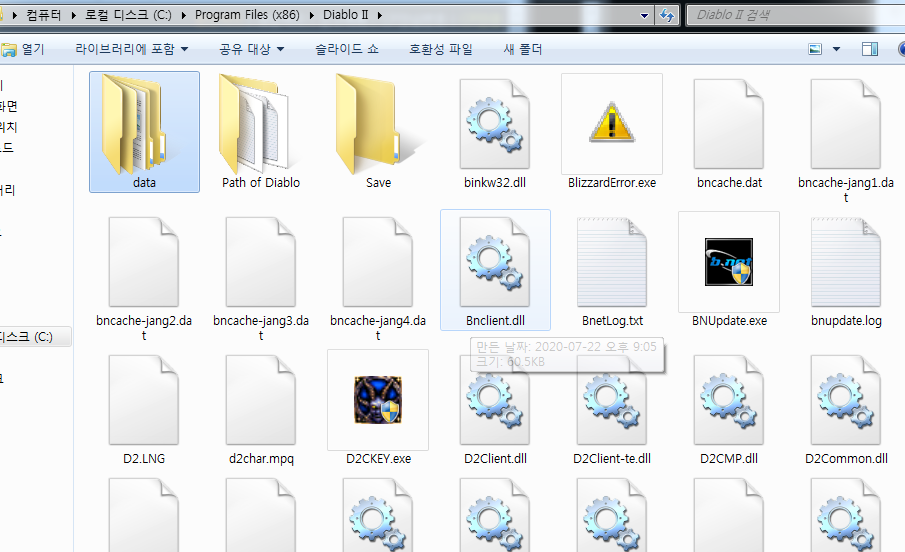Navigate to 로컬 디스크 (C:) breadcrumb
905x552 pixels.
(128, 15)
